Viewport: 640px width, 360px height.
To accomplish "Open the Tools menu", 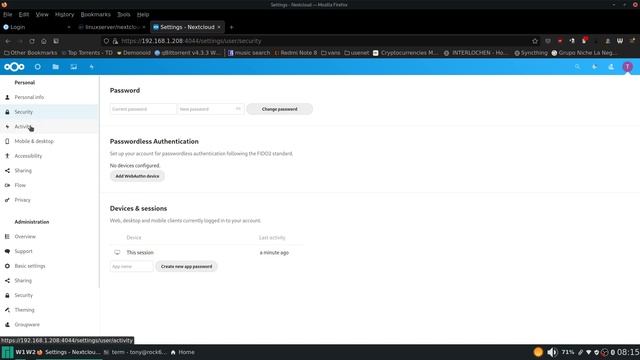I will (124, 14).
